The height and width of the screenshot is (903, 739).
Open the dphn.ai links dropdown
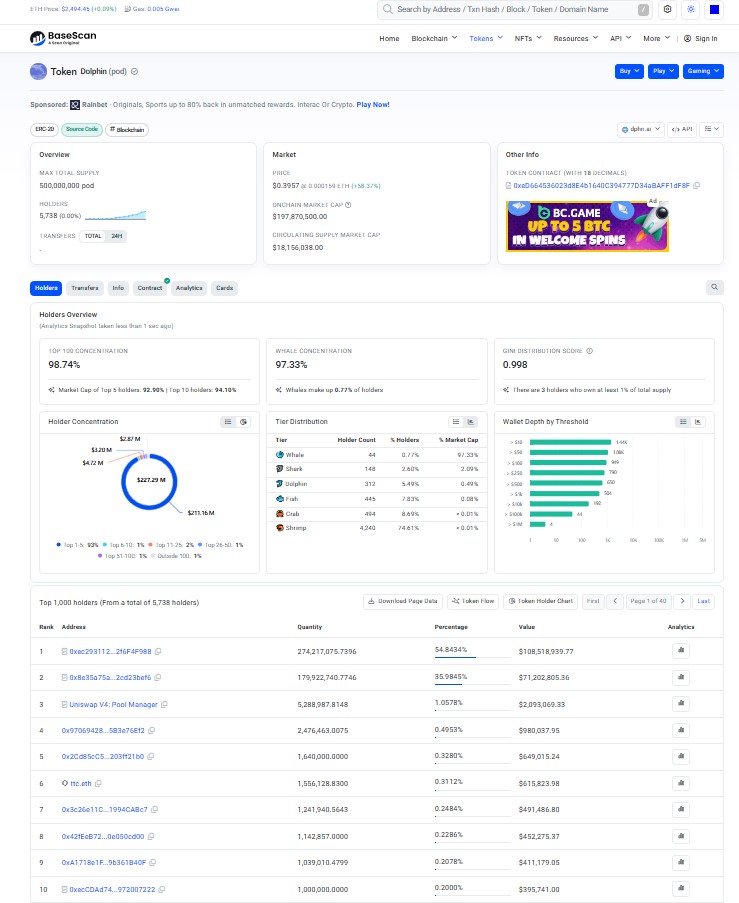[641, 130]
